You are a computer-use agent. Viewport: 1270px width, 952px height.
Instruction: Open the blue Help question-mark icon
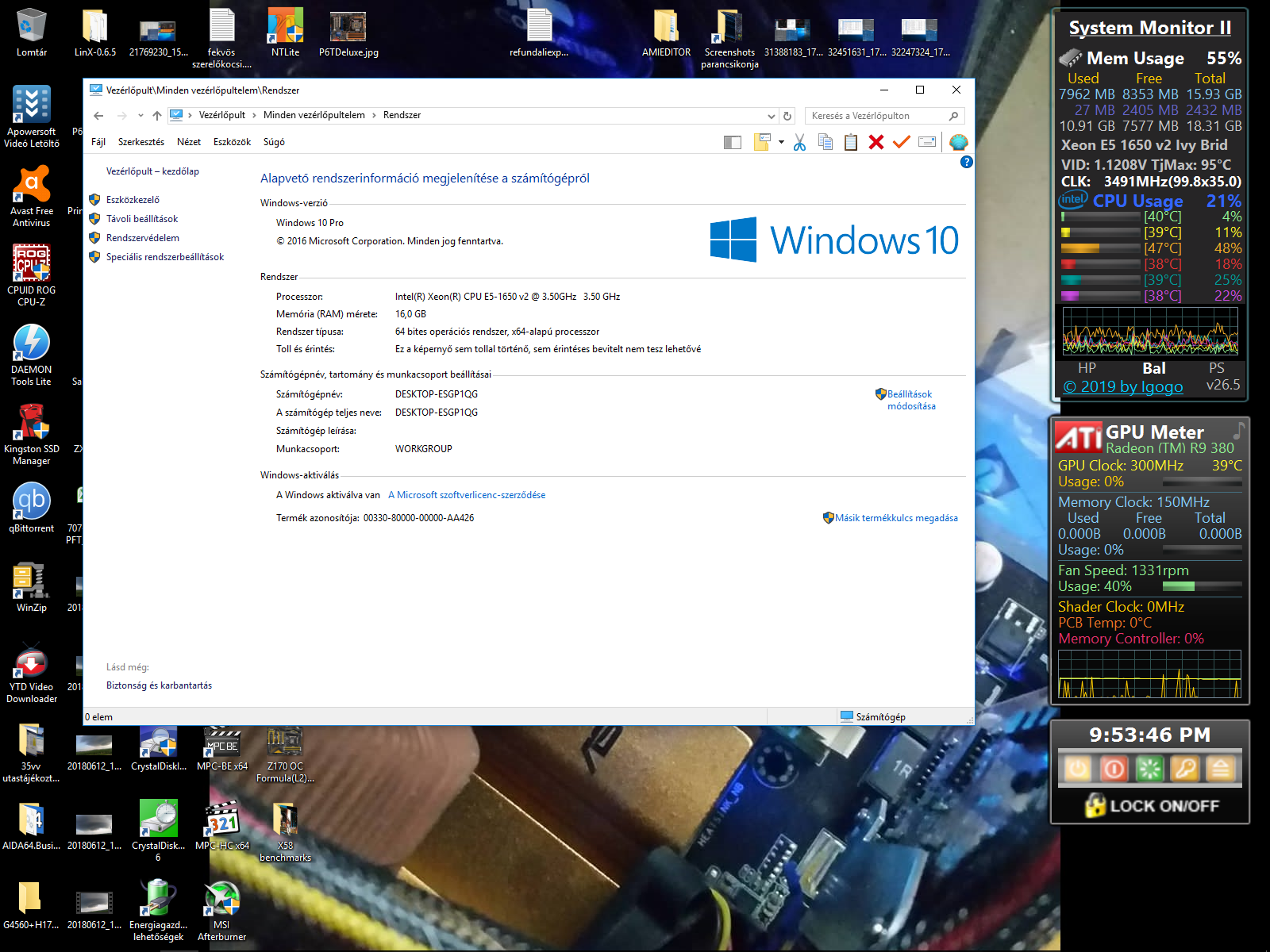click(966, 162)
